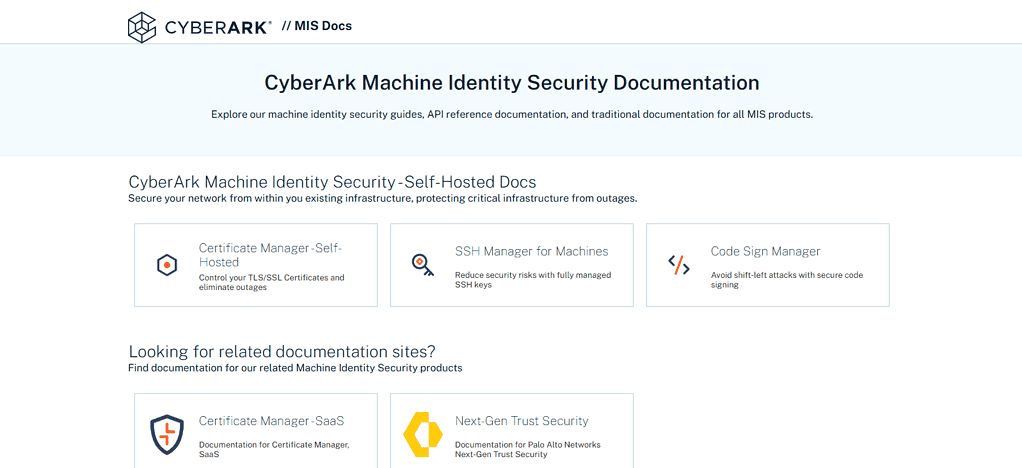Click the CyberArk cube logo icon
Viewport: 1022px width, 468px height.
[x=141, y=27]
